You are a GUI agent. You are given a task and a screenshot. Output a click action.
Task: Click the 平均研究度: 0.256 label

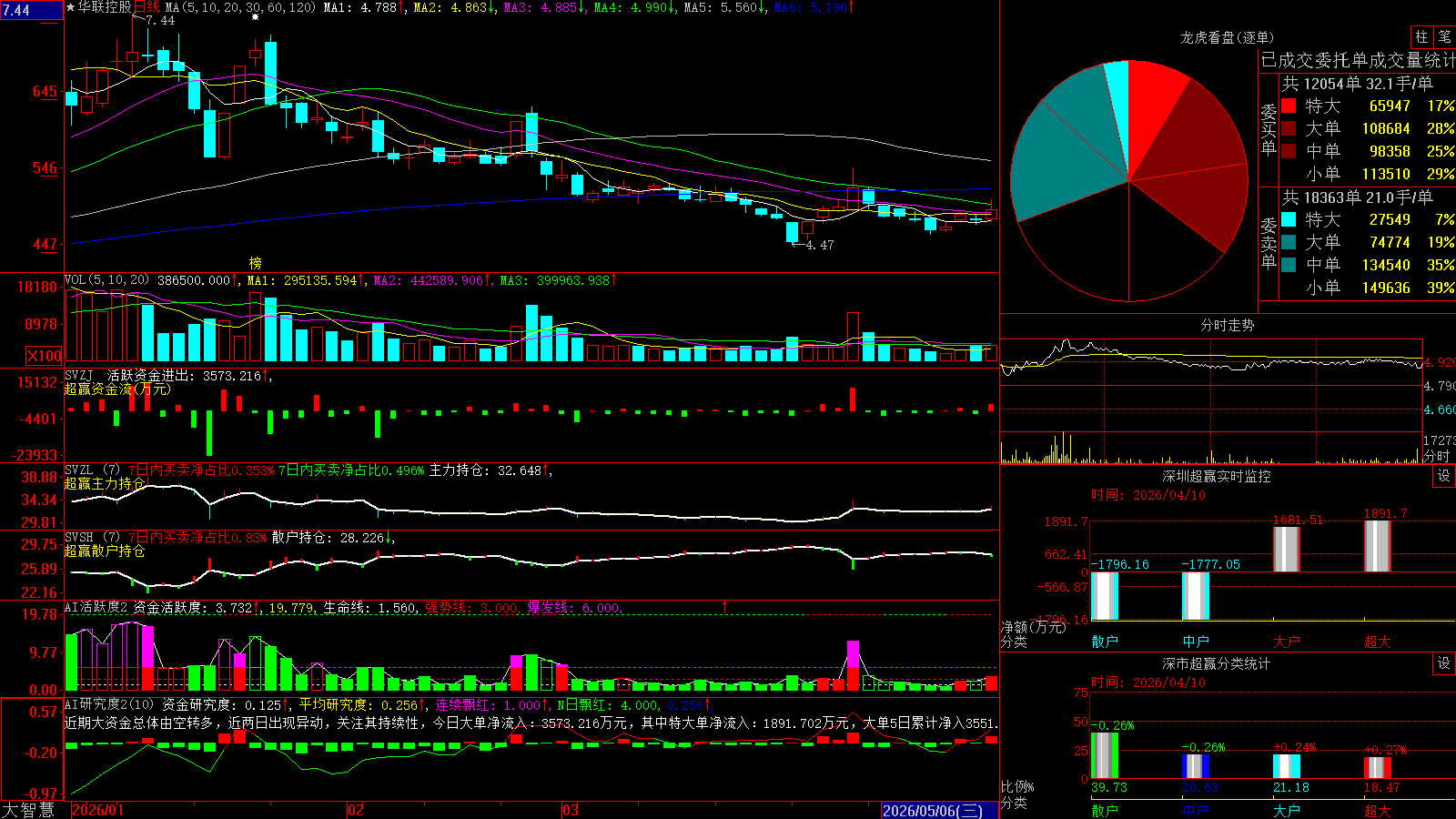point(359,704)
